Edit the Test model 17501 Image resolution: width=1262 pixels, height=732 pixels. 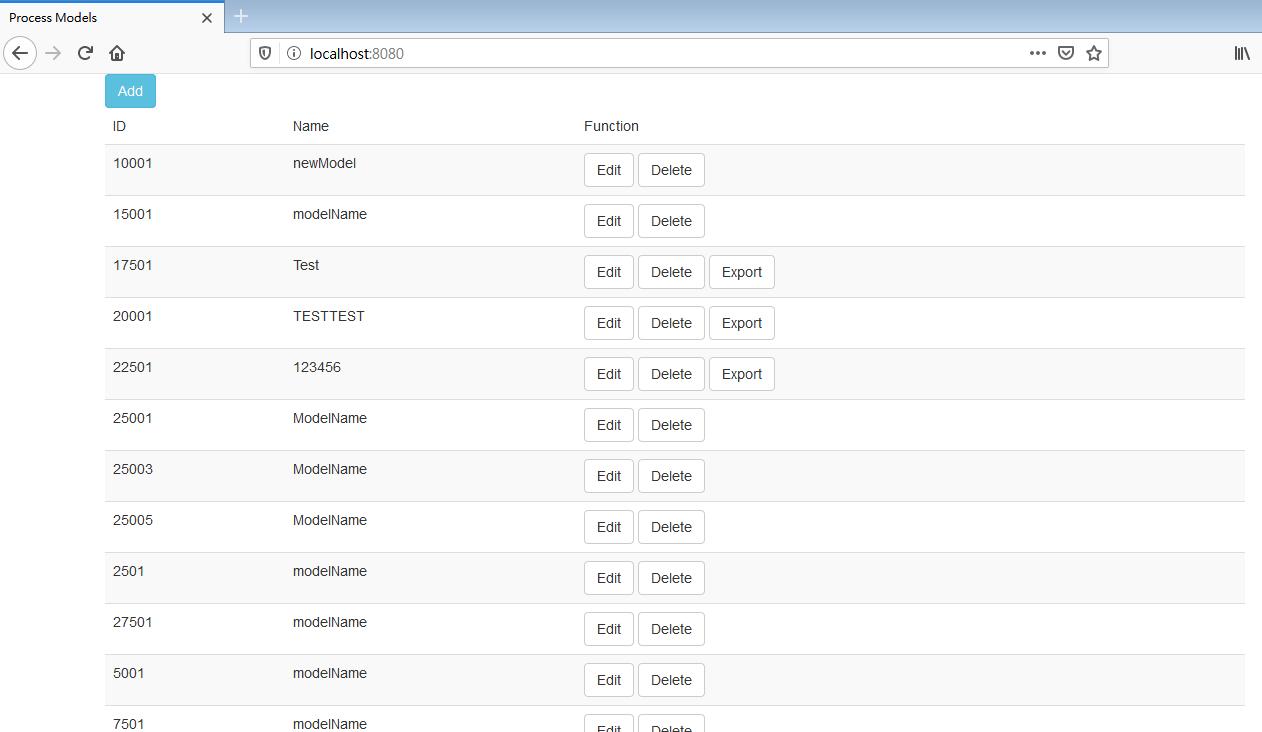609,272
